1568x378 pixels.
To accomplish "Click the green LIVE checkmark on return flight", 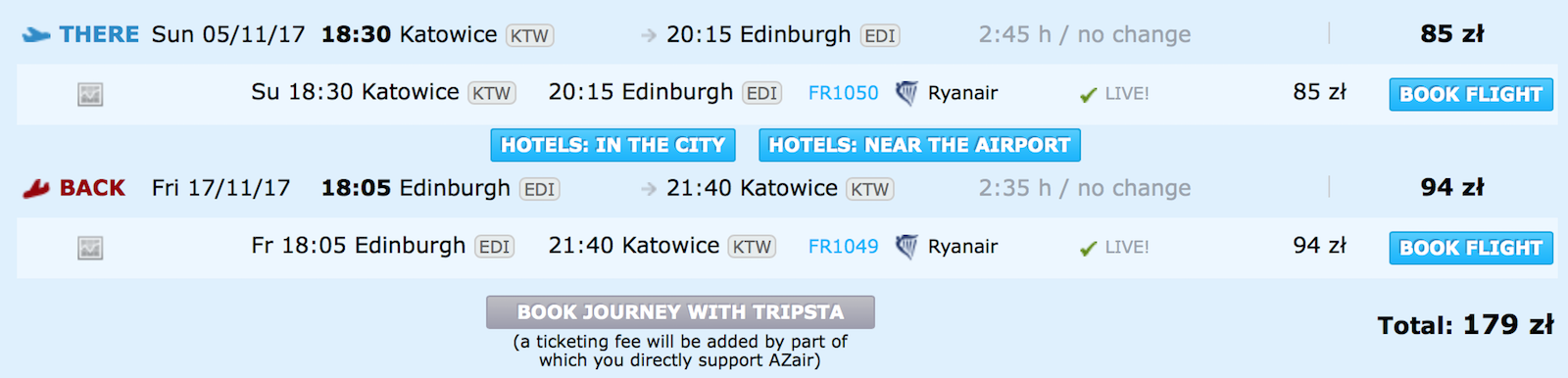I will (x=1088, y=249).
